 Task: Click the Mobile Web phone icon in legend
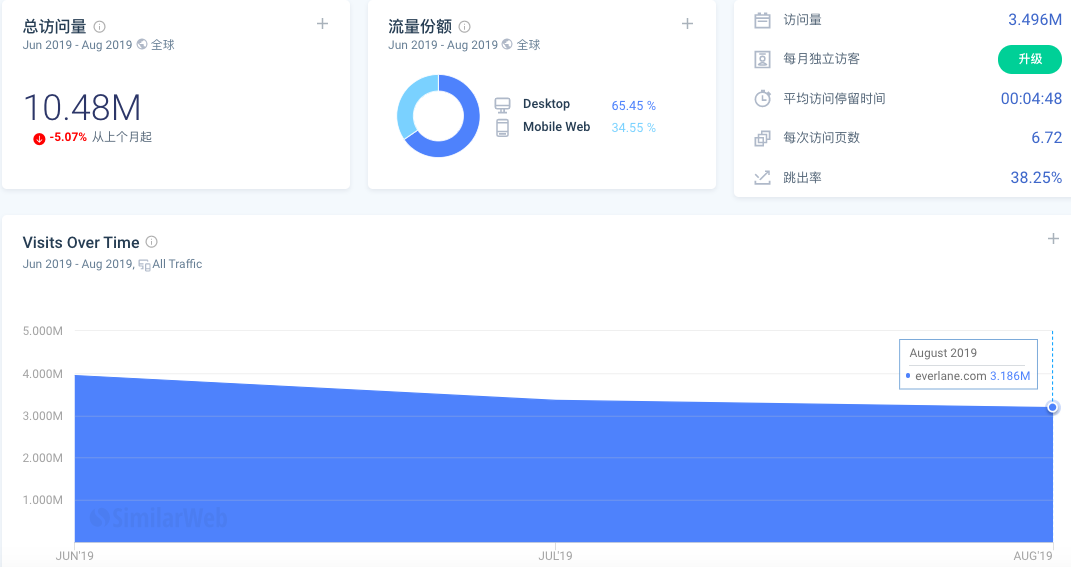(x=503, y=128)
